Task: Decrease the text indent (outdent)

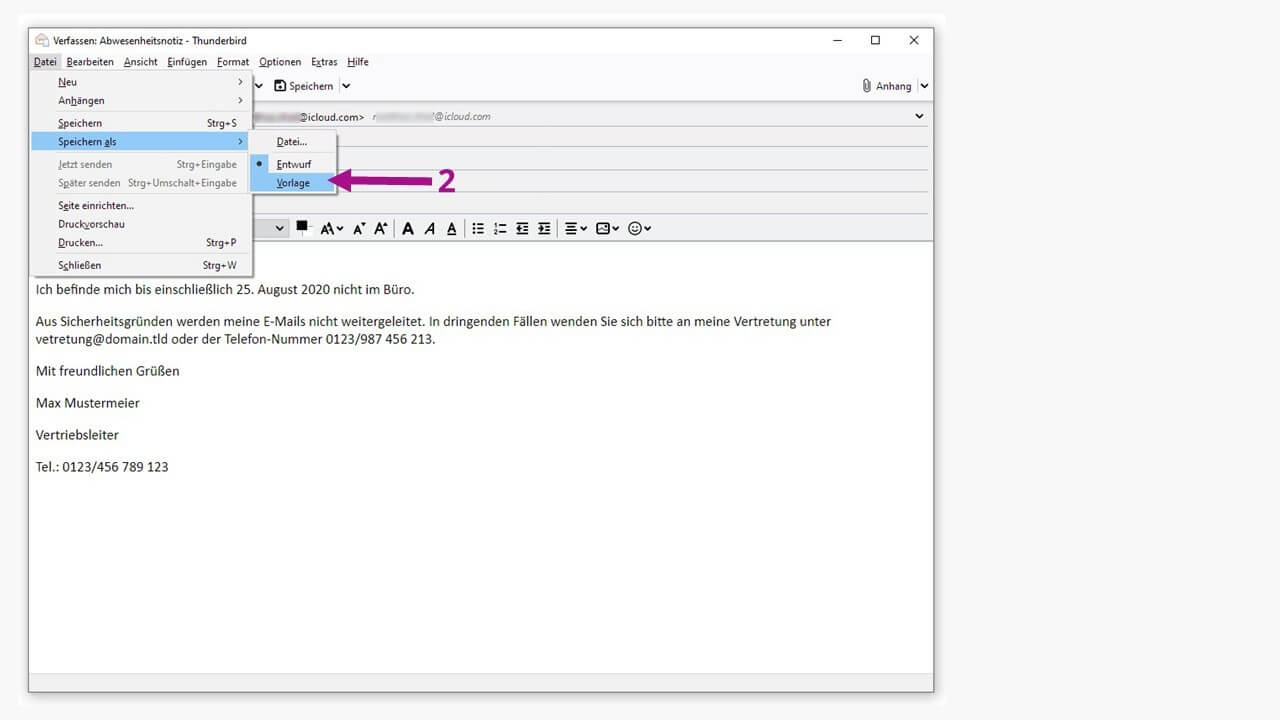Action: [x=522, y=229]
